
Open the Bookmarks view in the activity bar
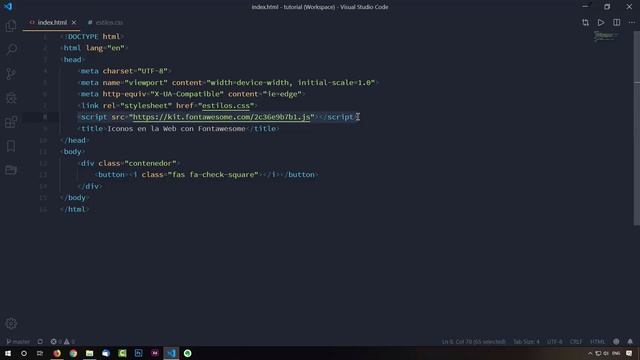click(11, 146)
